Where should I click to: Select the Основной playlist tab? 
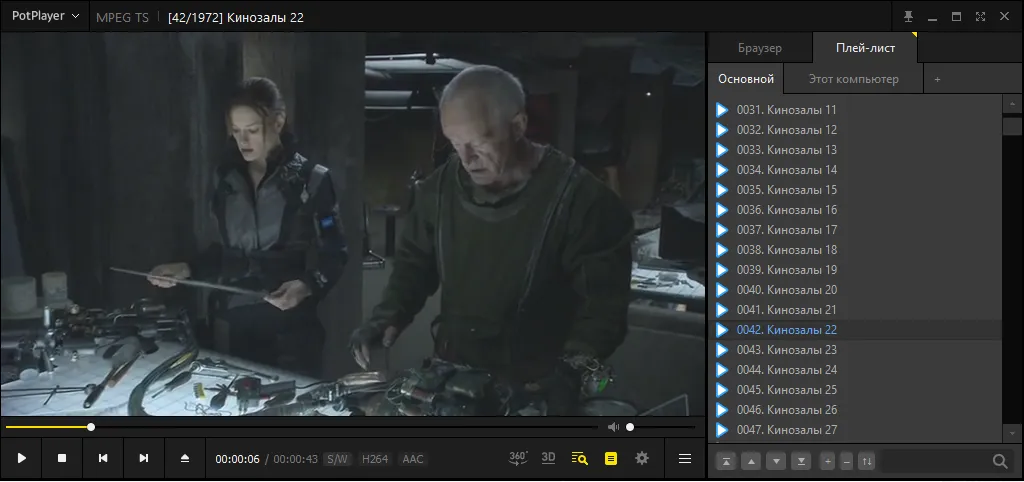click(746, 79)
